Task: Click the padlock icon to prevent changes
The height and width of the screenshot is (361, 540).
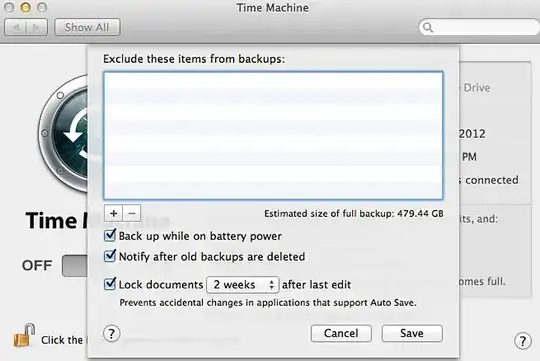Action: tap(24, 336)
